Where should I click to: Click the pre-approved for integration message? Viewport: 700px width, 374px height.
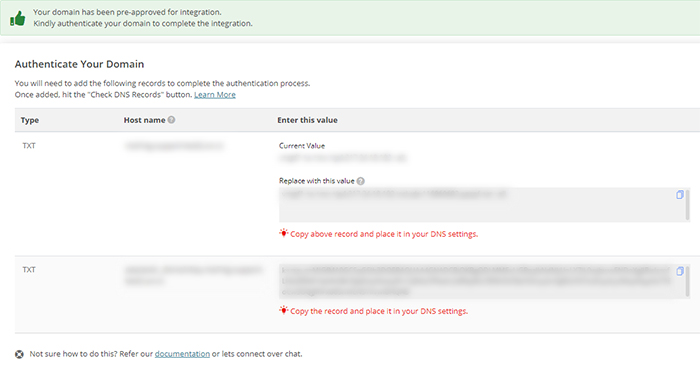coord(127,12)
